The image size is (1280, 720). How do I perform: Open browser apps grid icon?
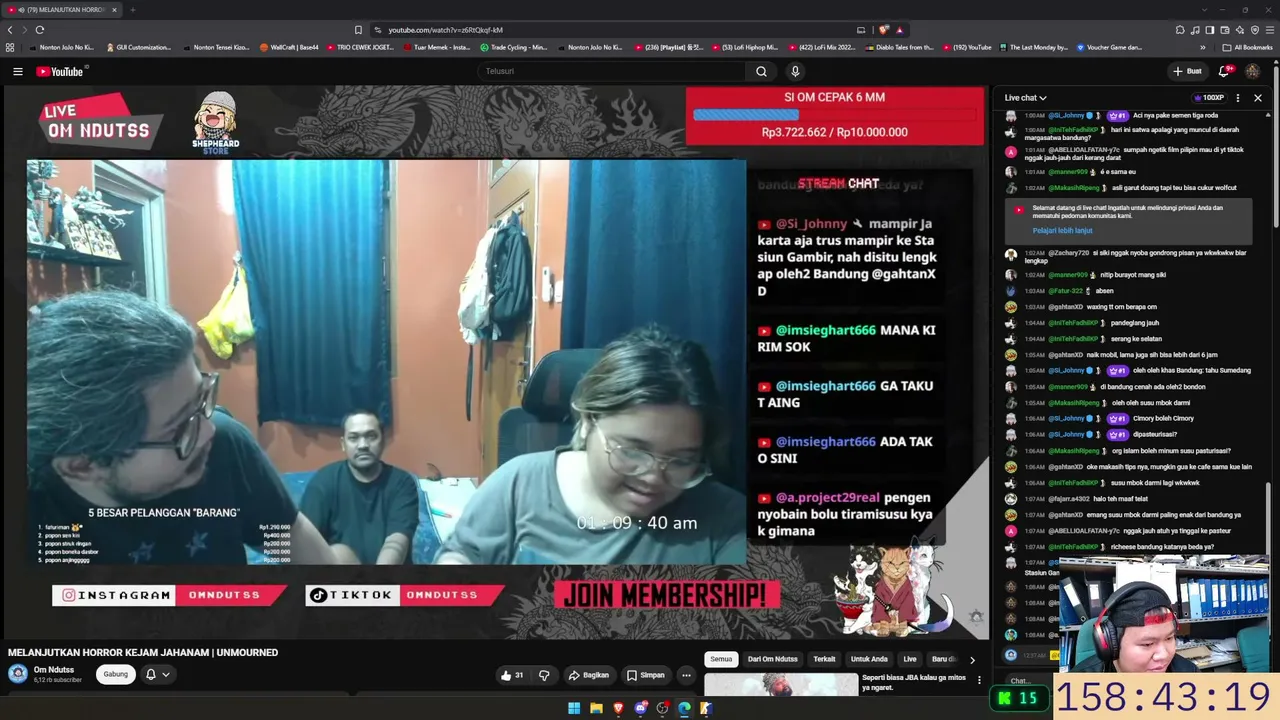tap(10, 47)
